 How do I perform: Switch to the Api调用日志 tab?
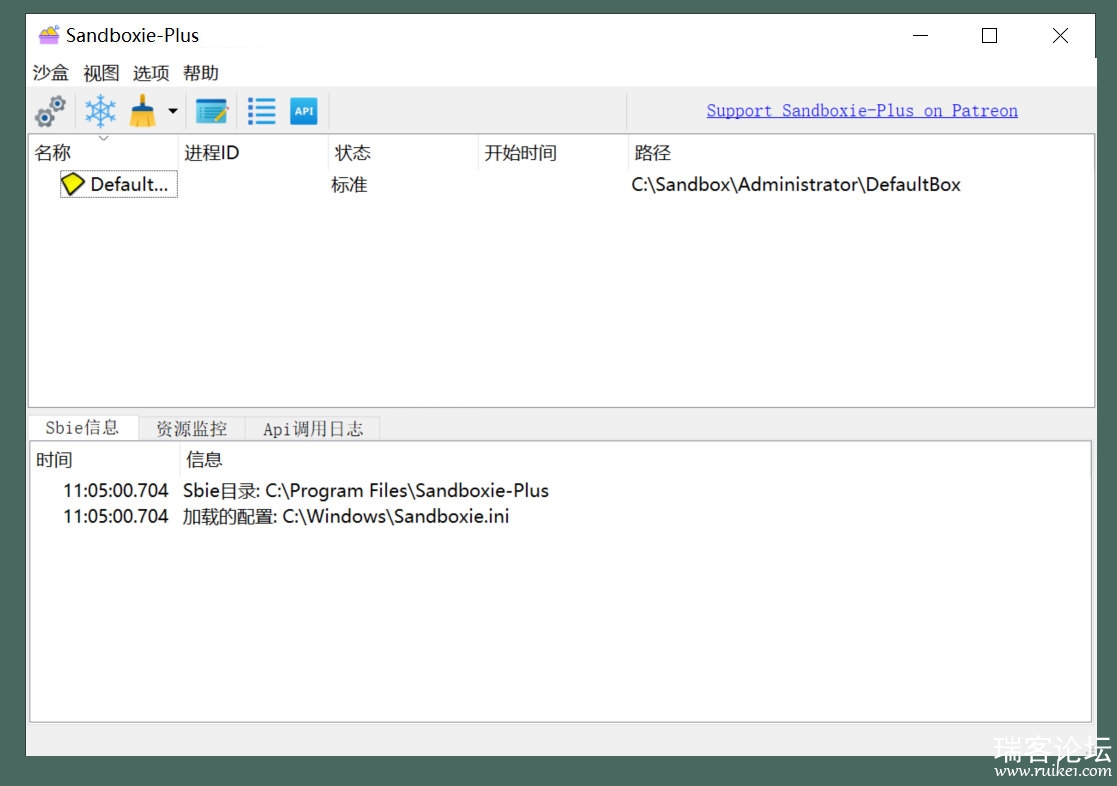click(x=313, y=428)
